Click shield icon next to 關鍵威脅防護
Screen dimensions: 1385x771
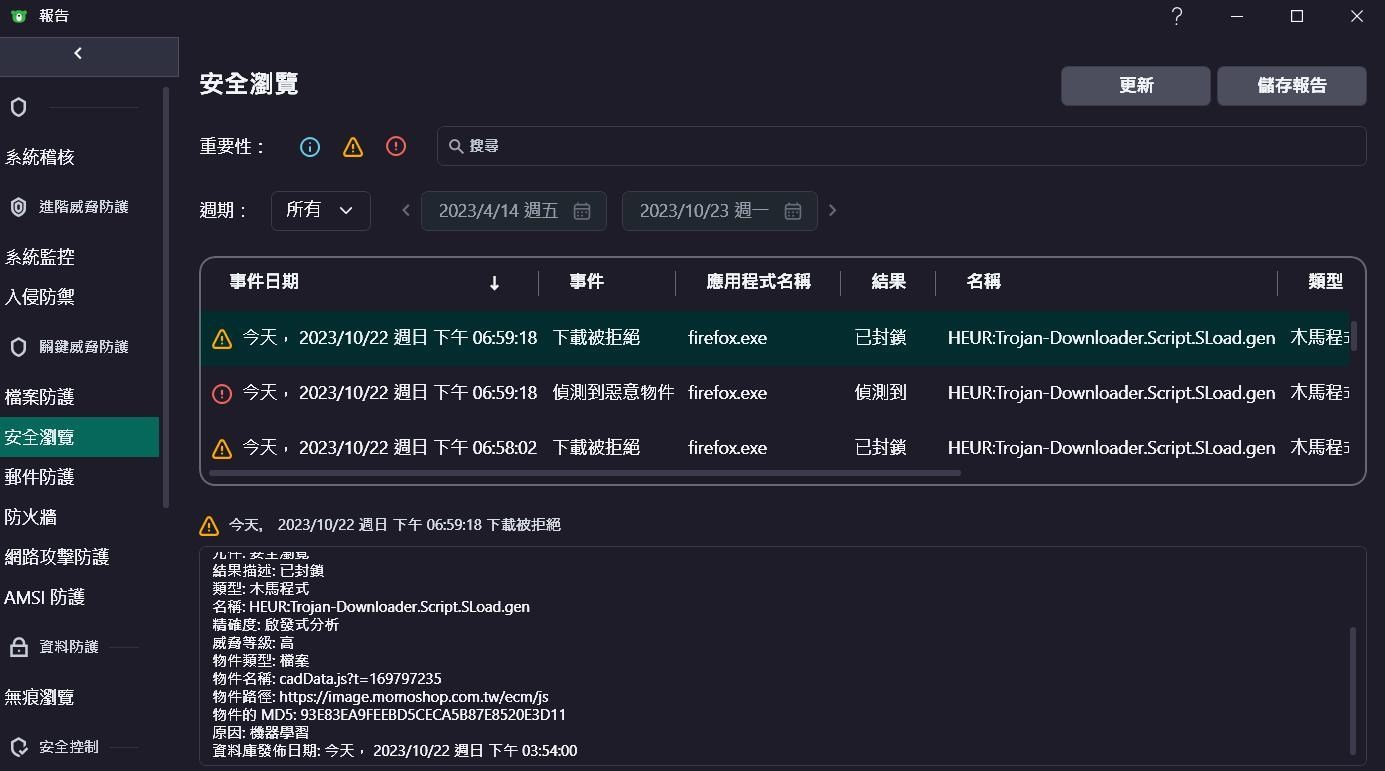point(18,347)
